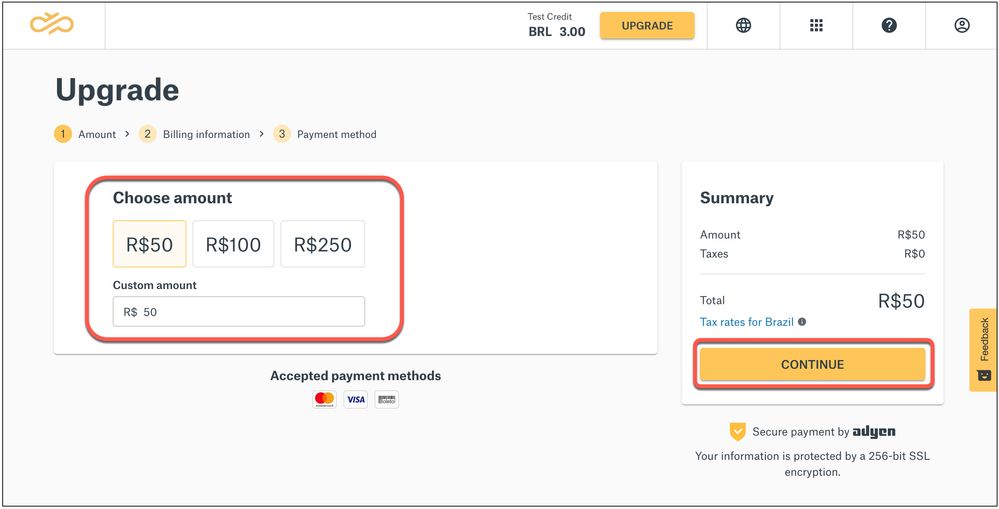
Task: Click the Mastercard payment logo
Action: coord(324,399)
